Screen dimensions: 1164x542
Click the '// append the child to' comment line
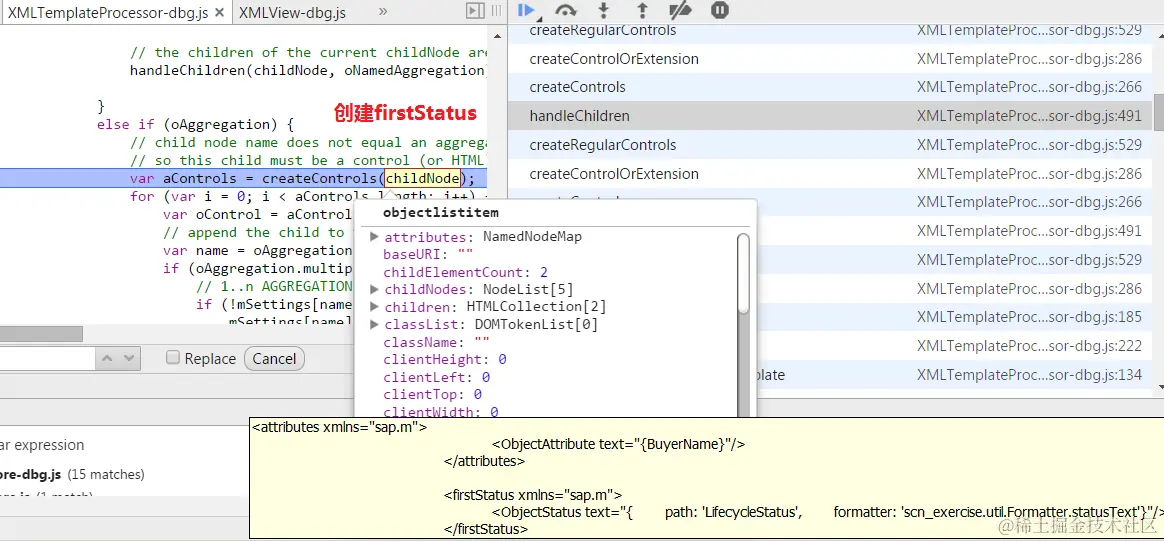(x=257, y=232)
